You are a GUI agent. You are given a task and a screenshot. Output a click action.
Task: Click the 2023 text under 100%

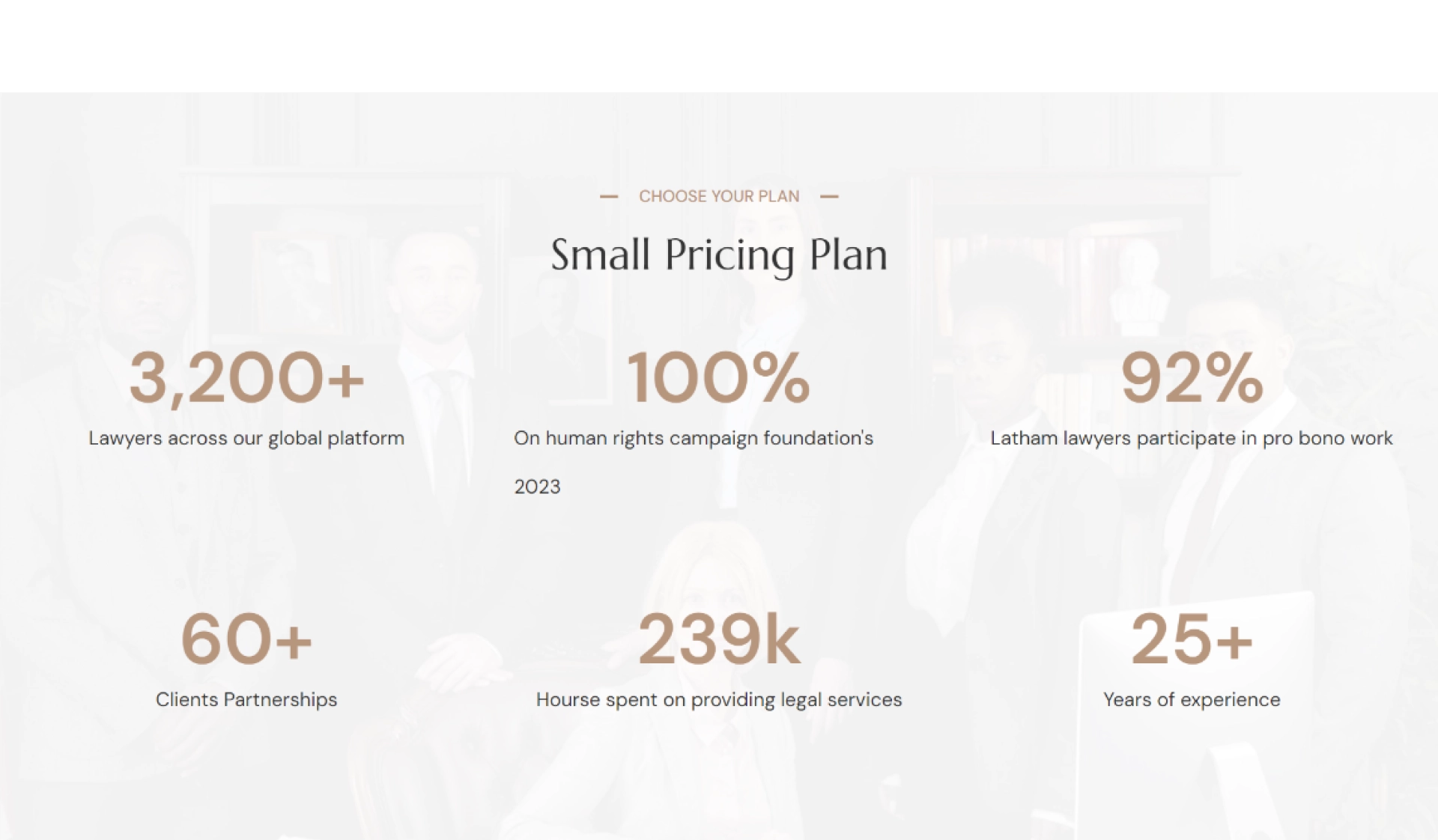point(537,487)
